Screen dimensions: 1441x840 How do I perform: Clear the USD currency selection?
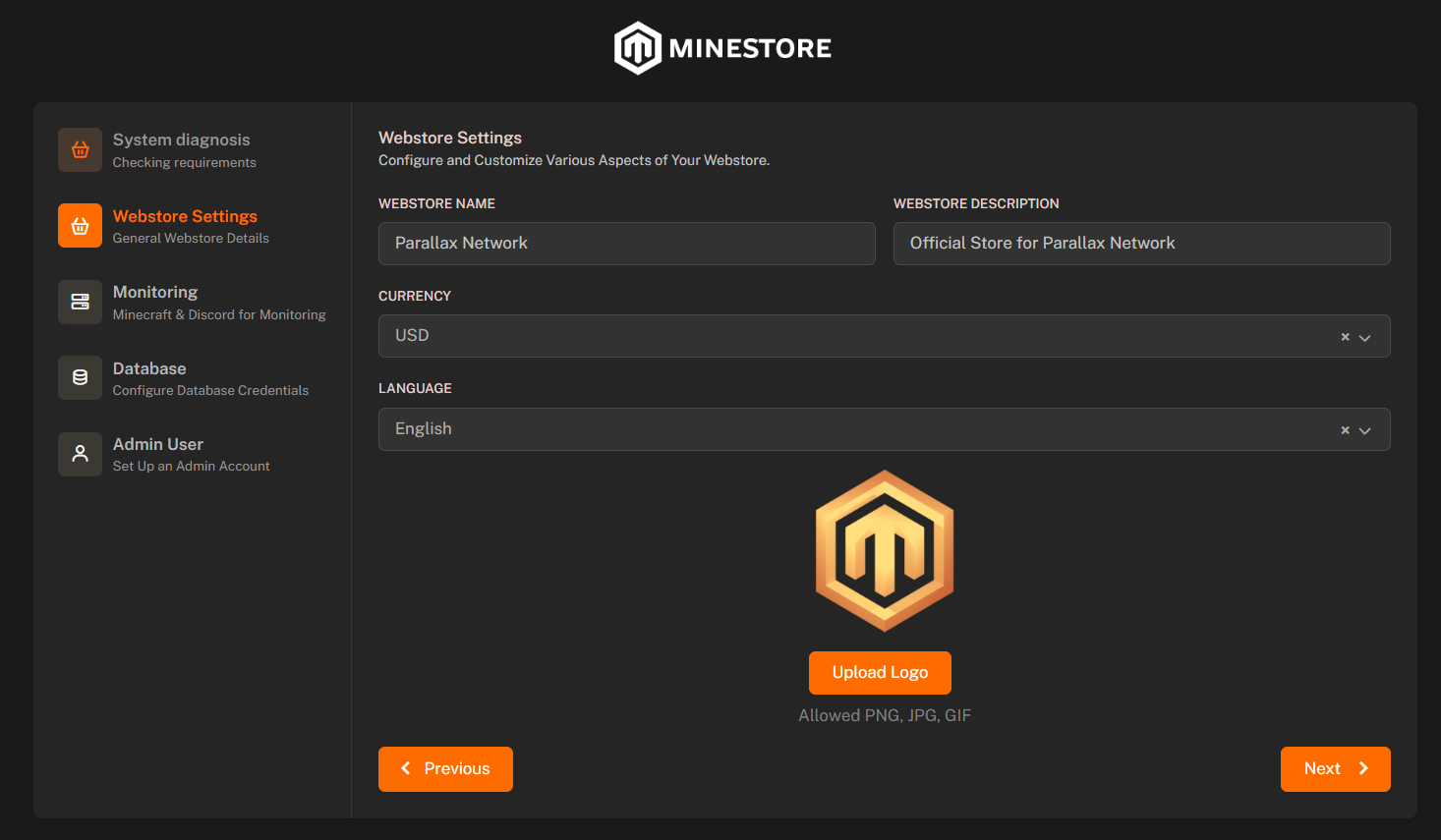[x=1344, y=336]
